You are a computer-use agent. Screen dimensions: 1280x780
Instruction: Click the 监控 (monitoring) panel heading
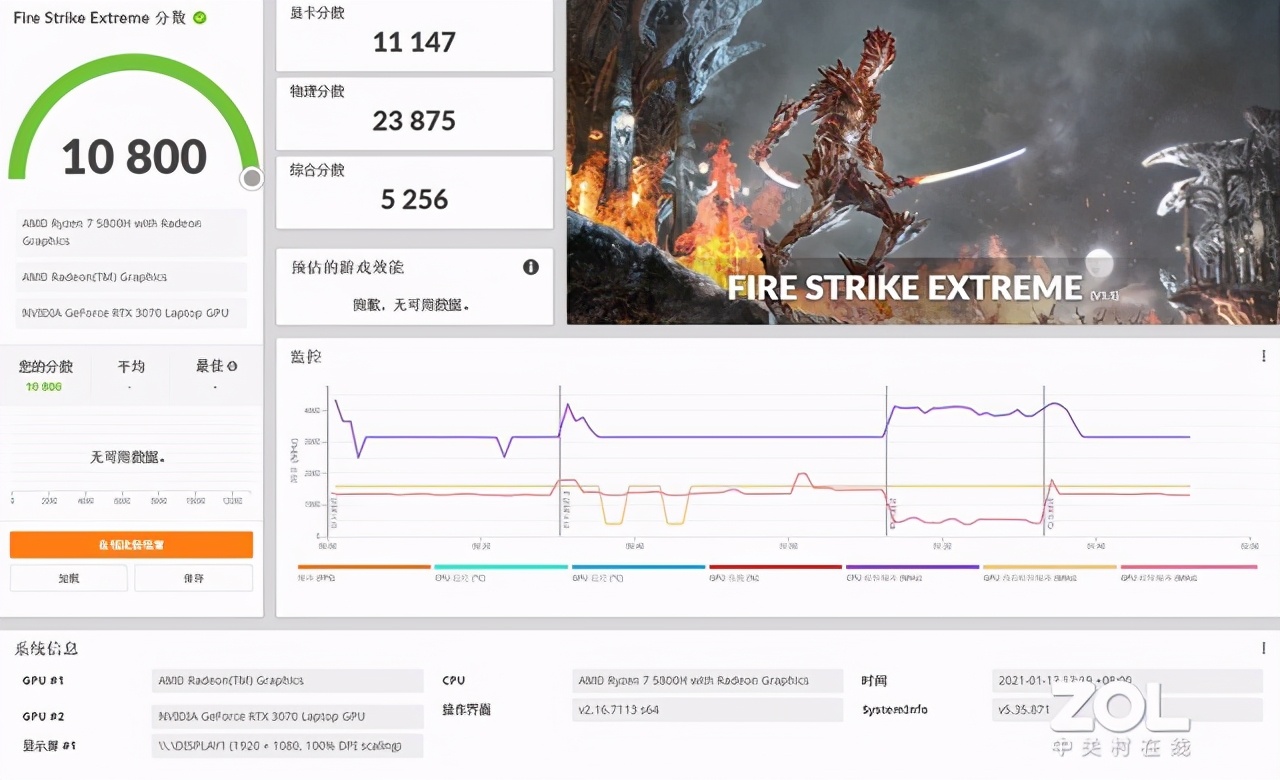coord(306,356)
